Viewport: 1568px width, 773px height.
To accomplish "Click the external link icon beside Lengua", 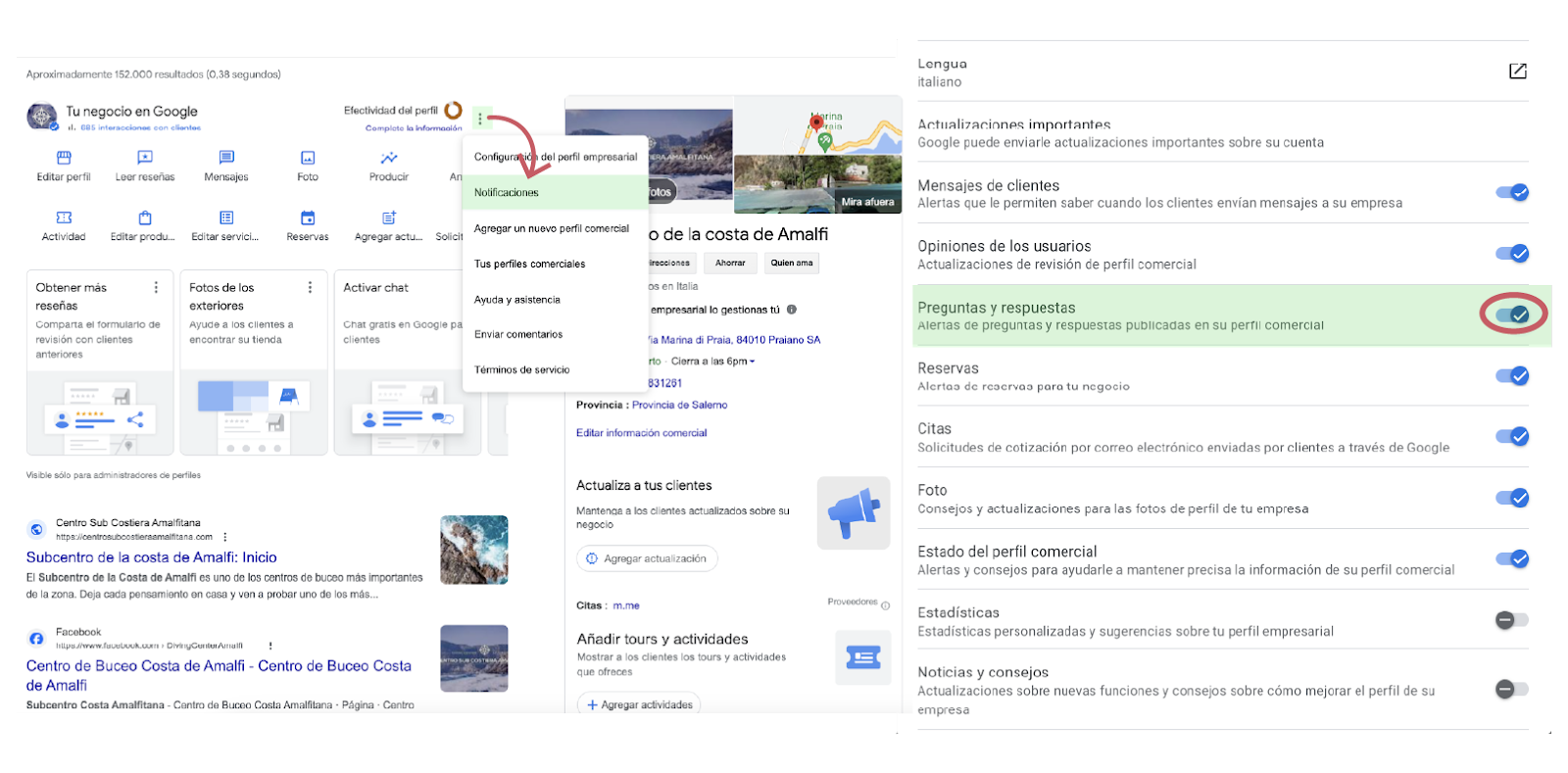I will click(1518, 71).
